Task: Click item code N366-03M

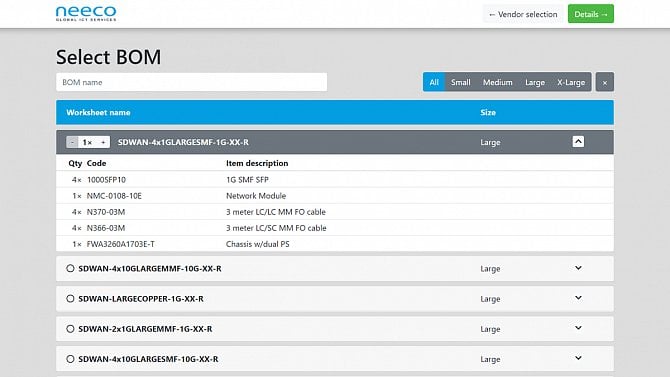Action: [106, 228]
